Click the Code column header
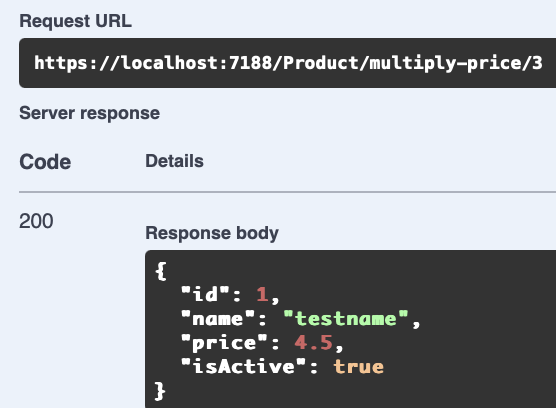556x408 pixels. coord(45,162)
